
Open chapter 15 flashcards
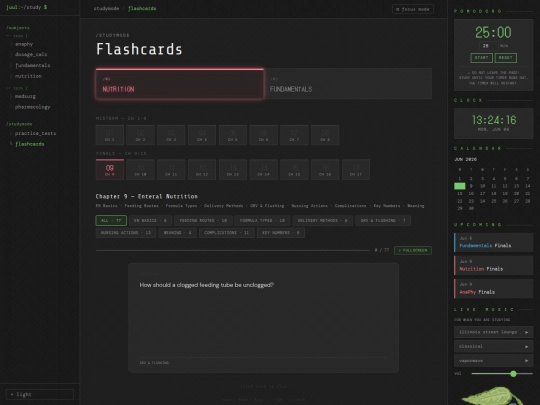[294, 169]
